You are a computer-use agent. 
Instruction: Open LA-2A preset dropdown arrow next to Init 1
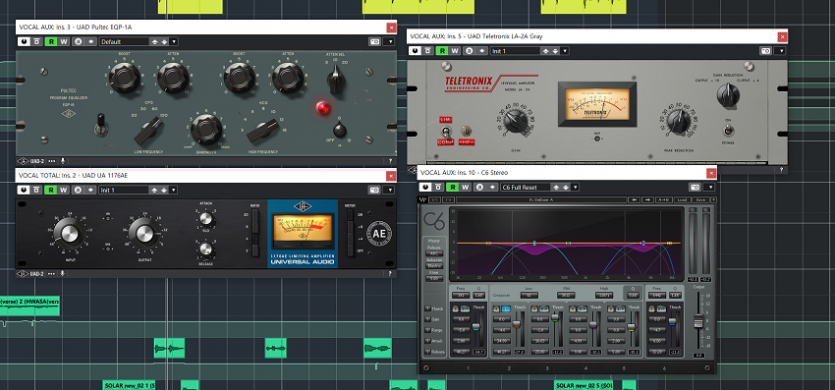[565, 51]
